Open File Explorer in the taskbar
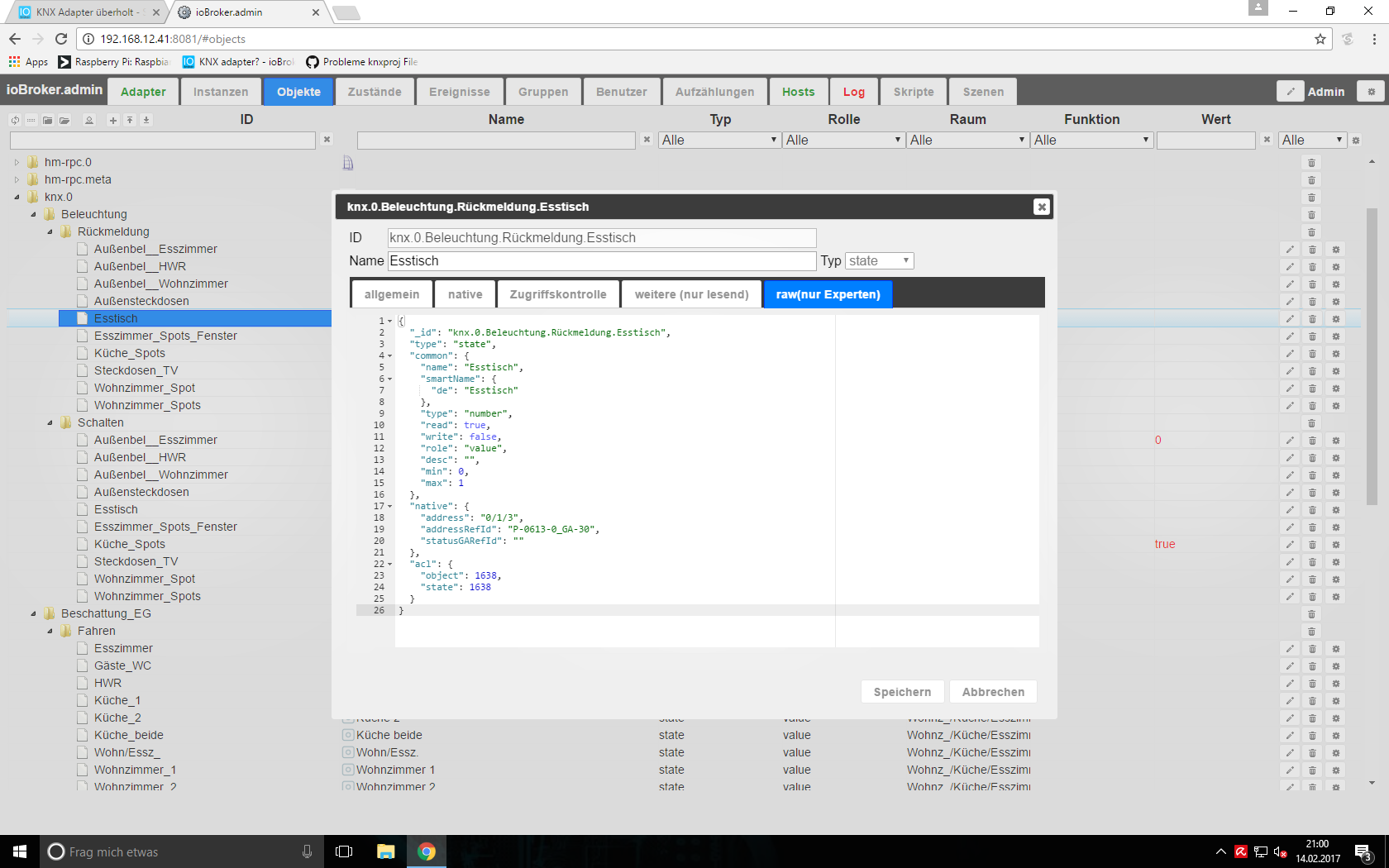 coord(386,851)
